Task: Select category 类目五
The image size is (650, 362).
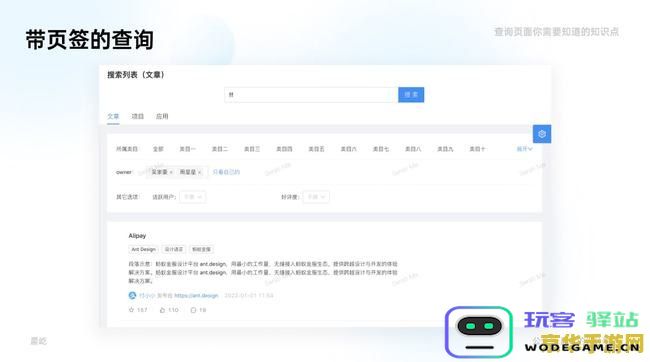Action: (316, 149)
